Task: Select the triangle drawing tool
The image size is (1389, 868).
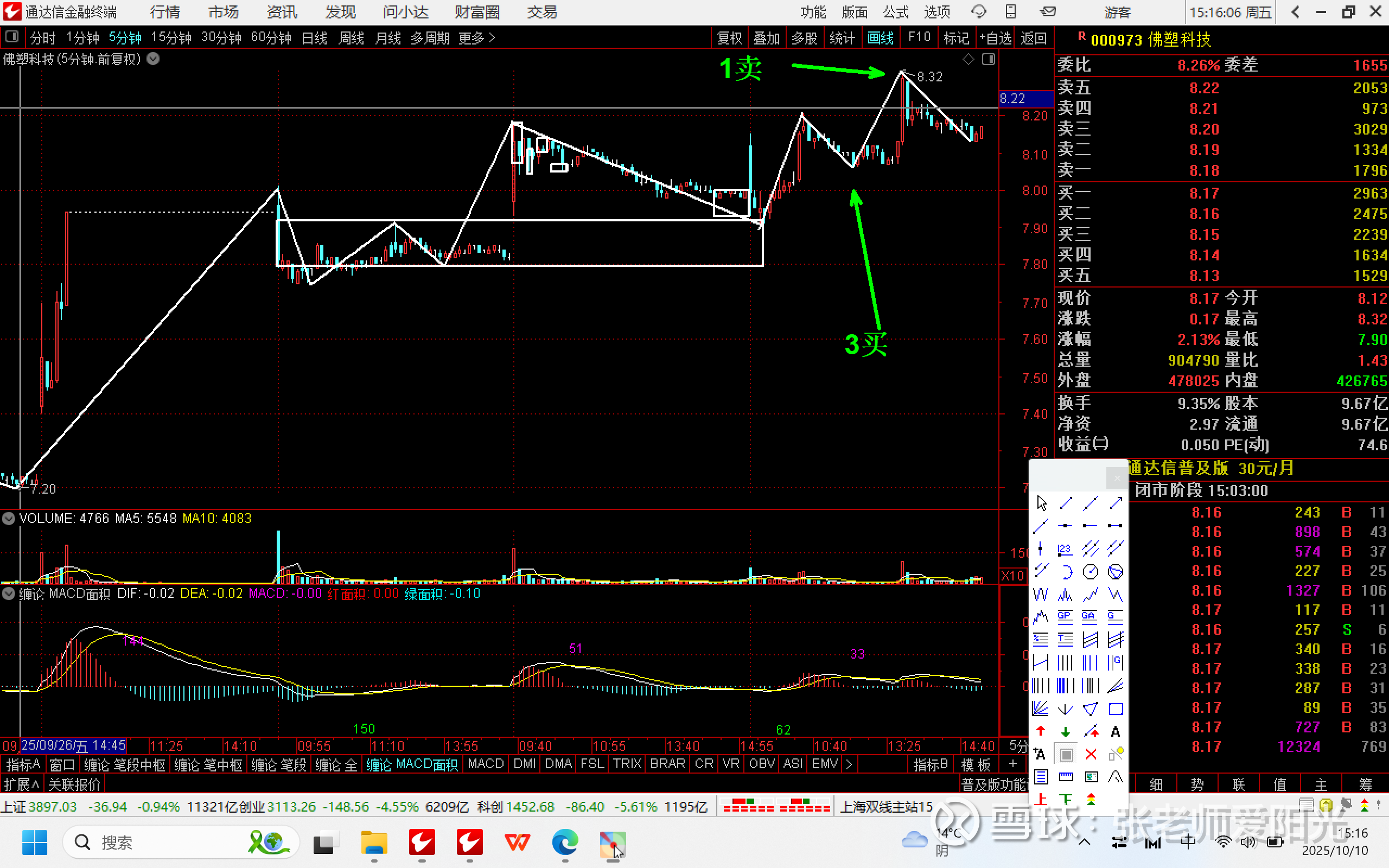Action: pyautogui.click(x=1091, y=709)
